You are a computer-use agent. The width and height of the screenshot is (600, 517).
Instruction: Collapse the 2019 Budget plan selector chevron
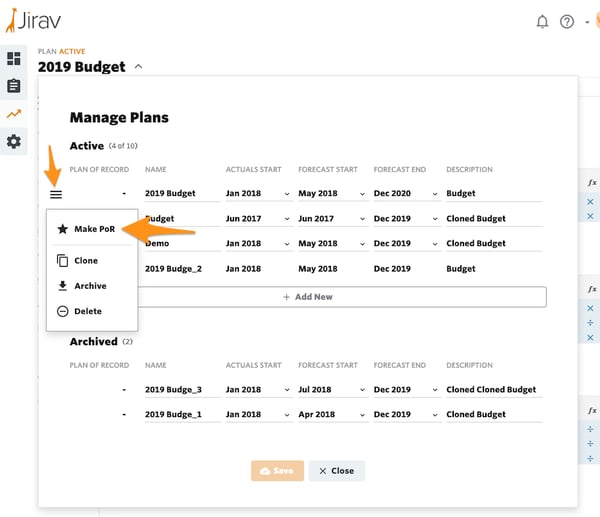pyautogui.click(x=139, y=67)
